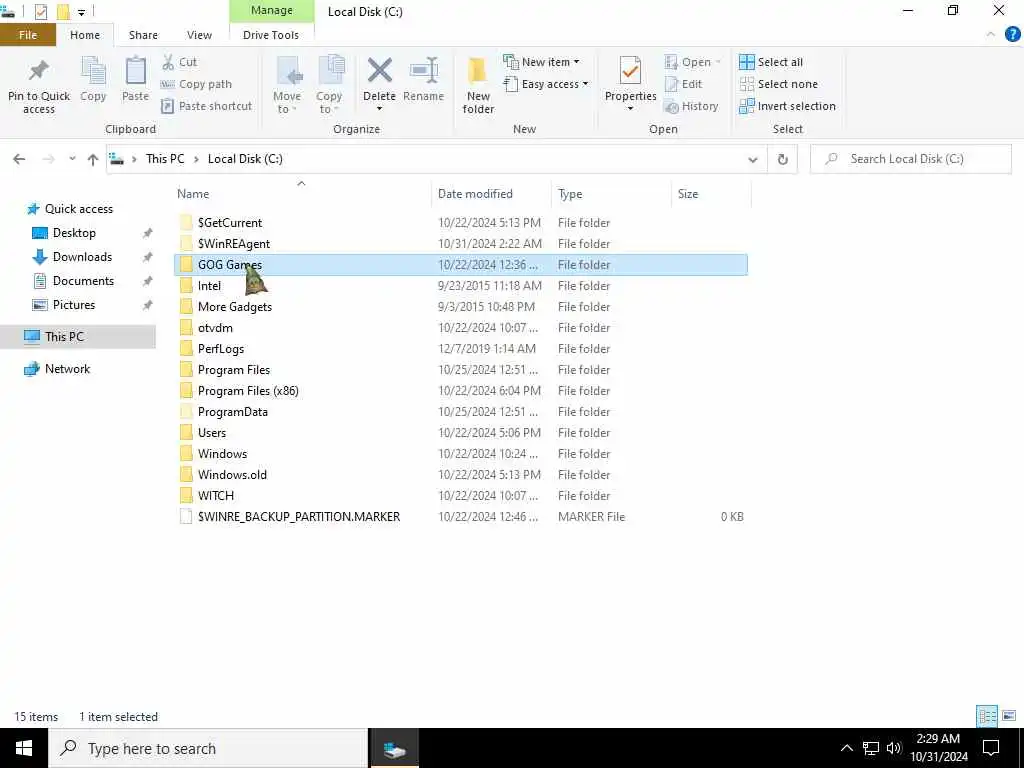Screen dimensions: 1024x768
Task: Select all items in folder
Action: pyautogui.click(x=771, y=62)
